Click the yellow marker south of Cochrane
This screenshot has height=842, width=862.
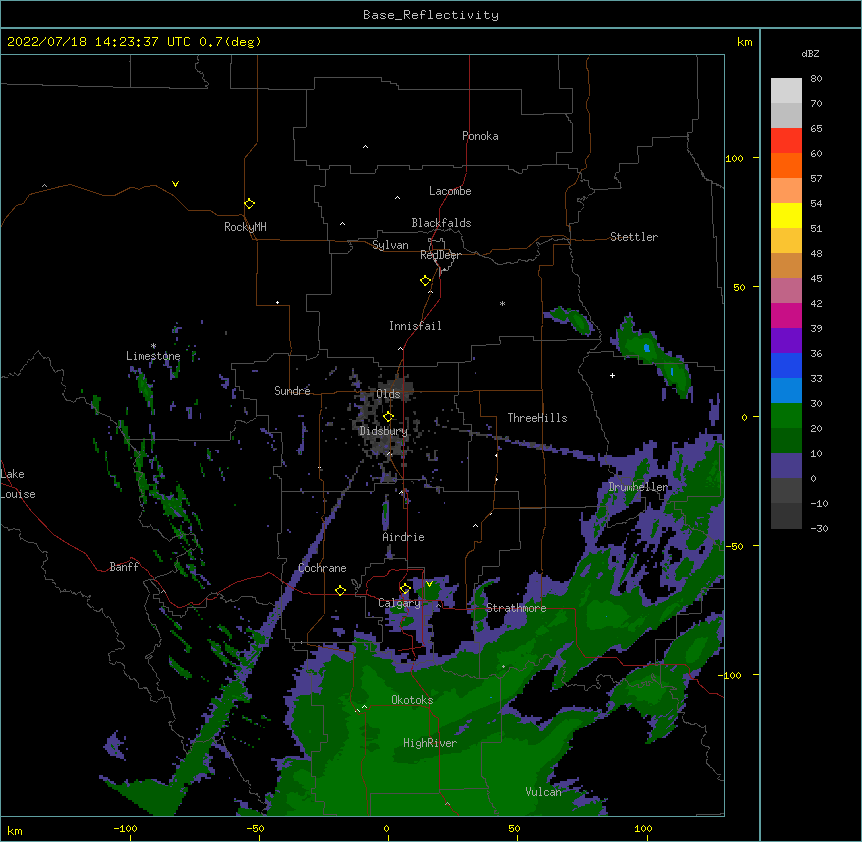(340, 590)
